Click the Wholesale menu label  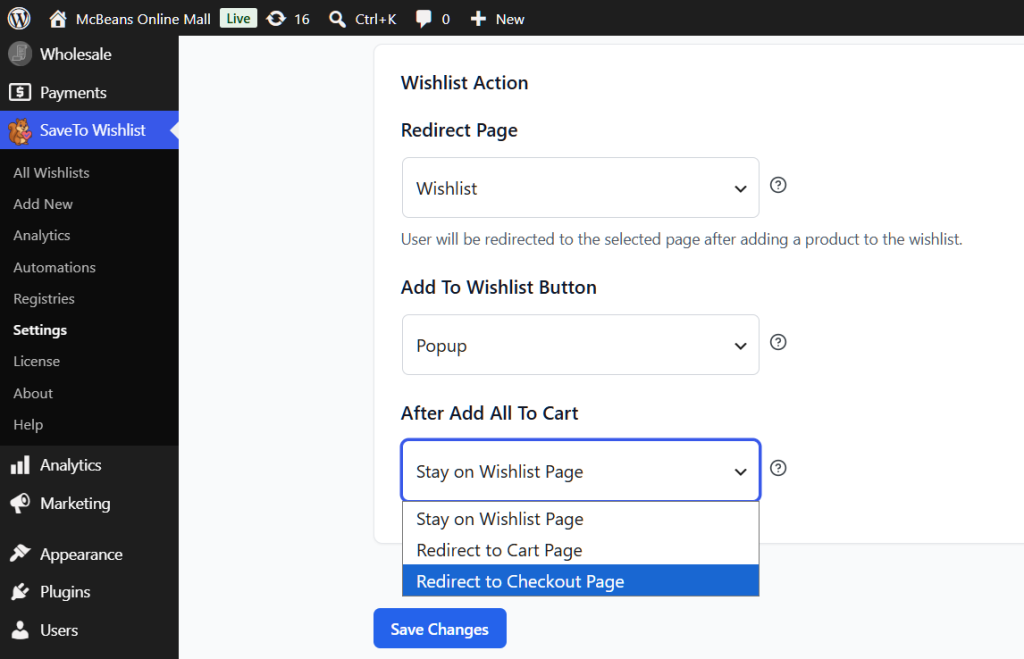76,54
